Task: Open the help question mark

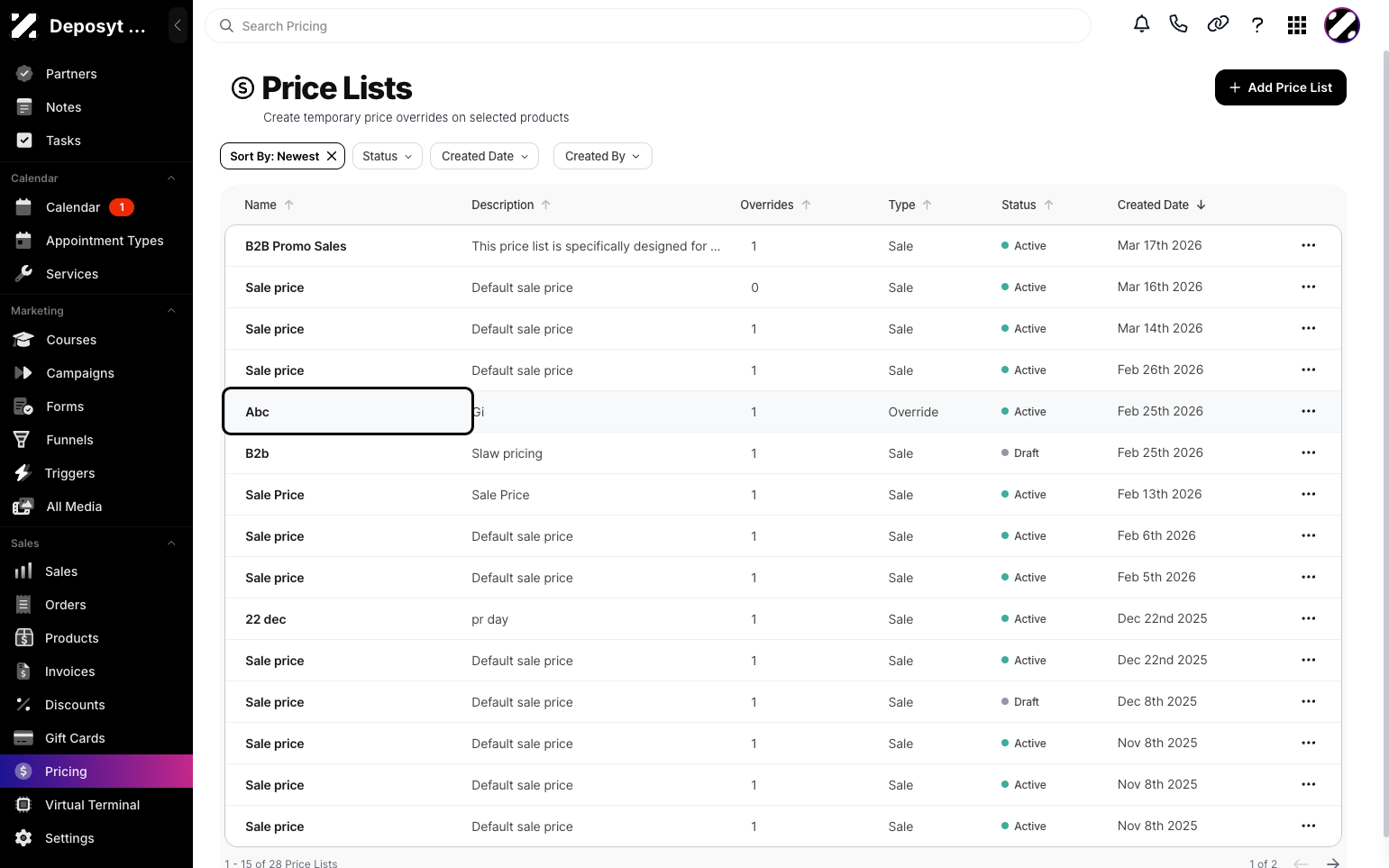Action: pos(1257,25)
